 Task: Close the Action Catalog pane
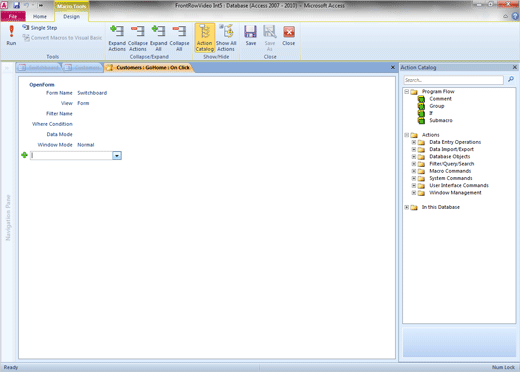(x=515, y=67)
